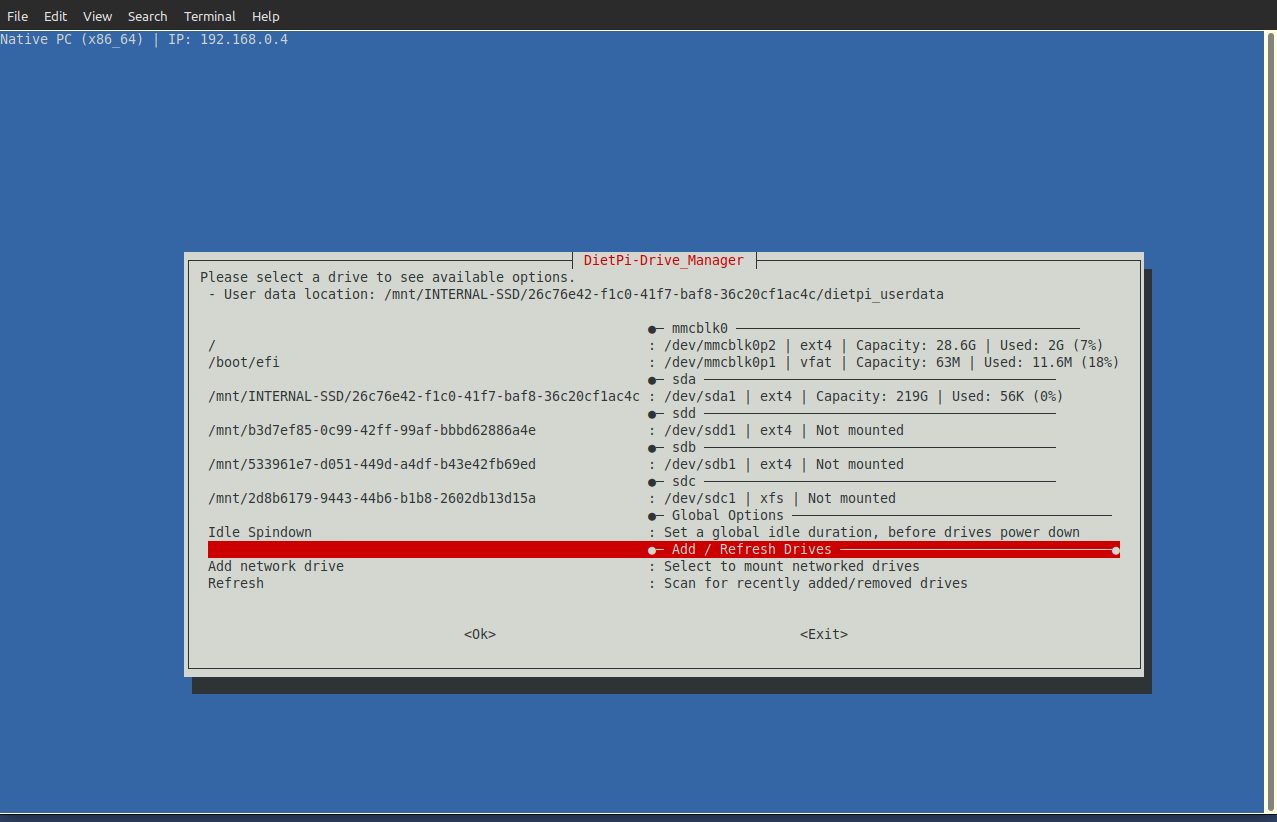Open the Edit menu
Image resolution: width=1277 pixels, height=822 pixels.
[55, 16]
